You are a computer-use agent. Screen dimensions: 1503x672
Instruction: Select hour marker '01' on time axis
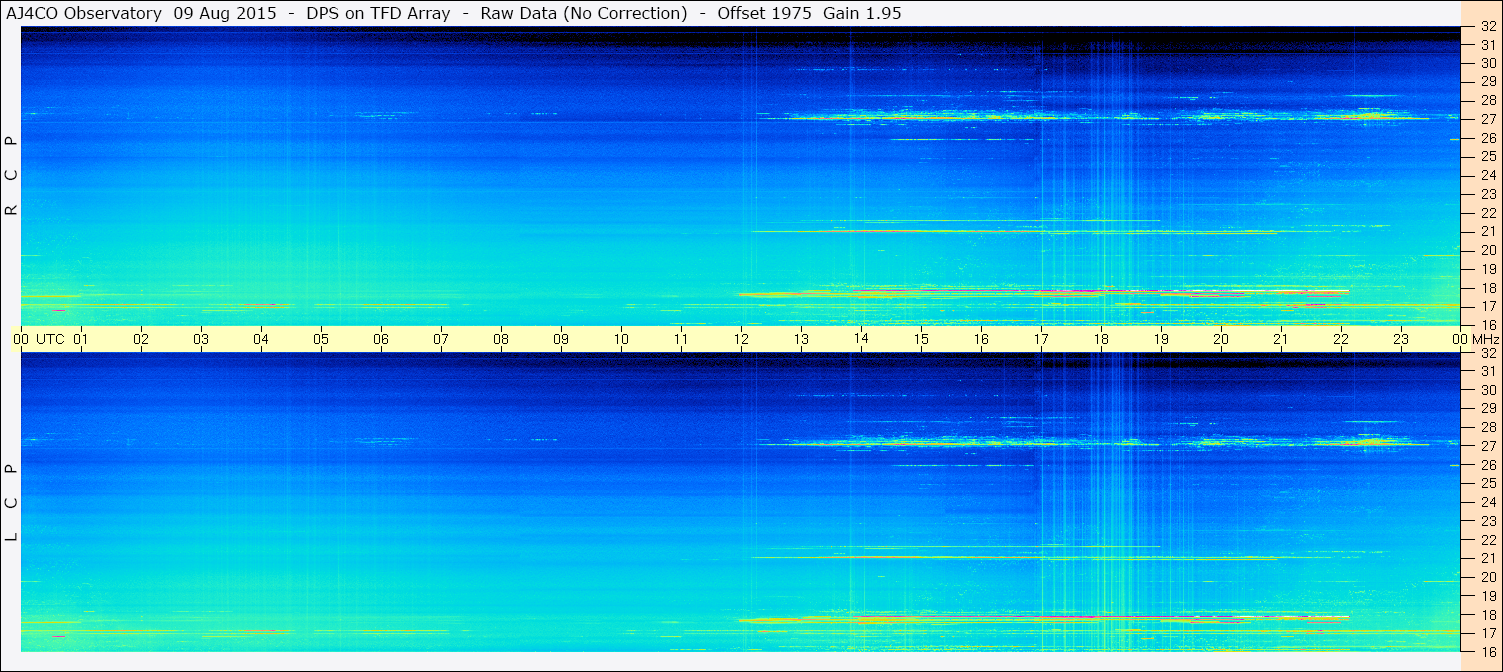tap(81, 339)
